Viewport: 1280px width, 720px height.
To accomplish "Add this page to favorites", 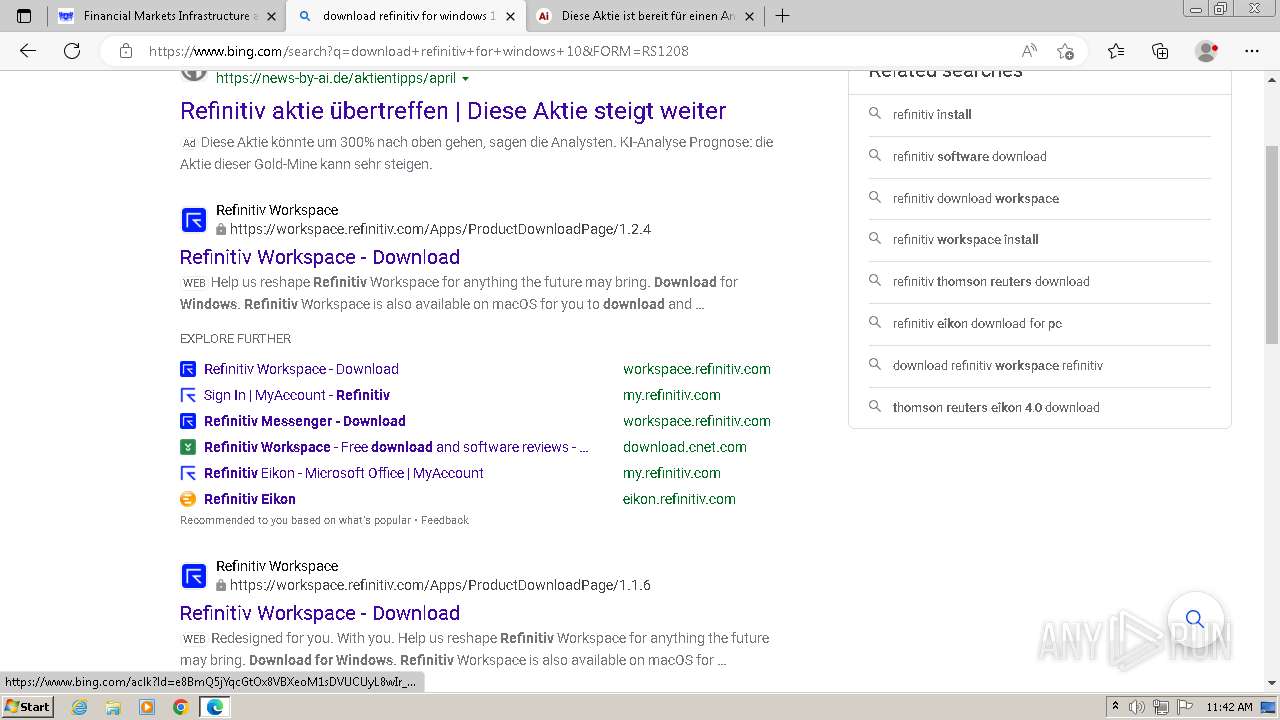I will click(1065, 51).
